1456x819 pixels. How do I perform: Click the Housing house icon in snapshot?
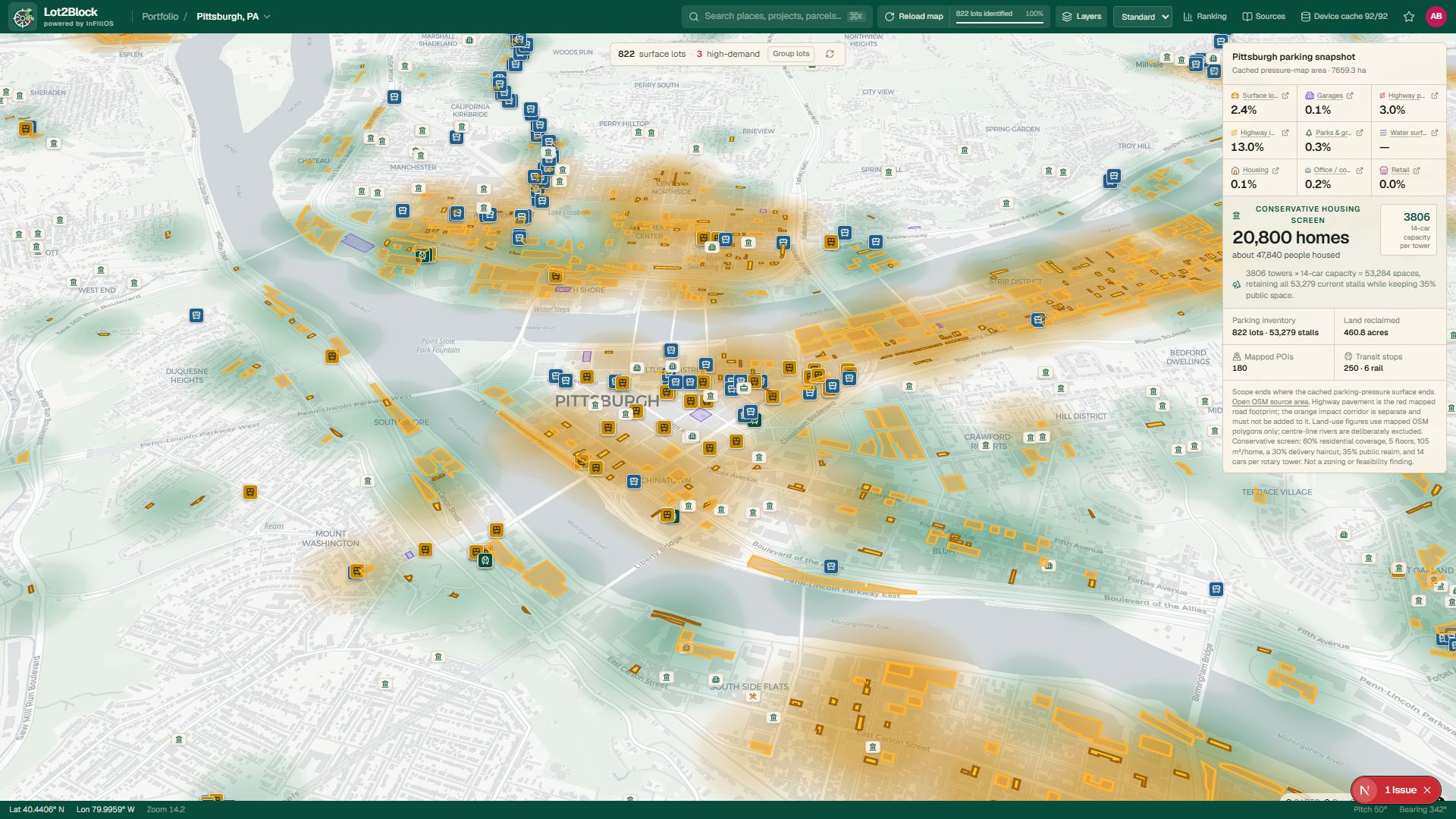[x=1235, y=170]
